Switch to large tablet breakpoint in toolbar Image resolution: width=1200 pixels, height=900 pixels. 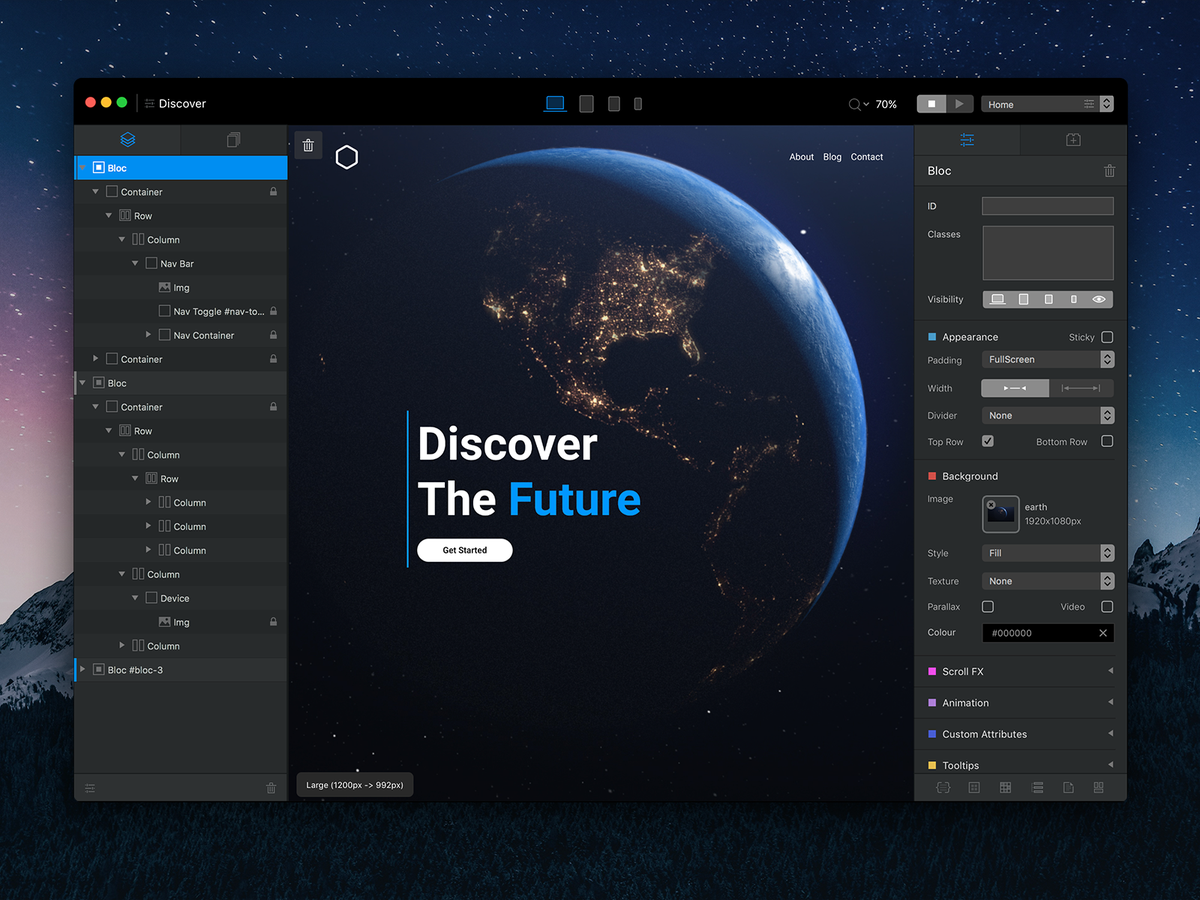point(587,104)
